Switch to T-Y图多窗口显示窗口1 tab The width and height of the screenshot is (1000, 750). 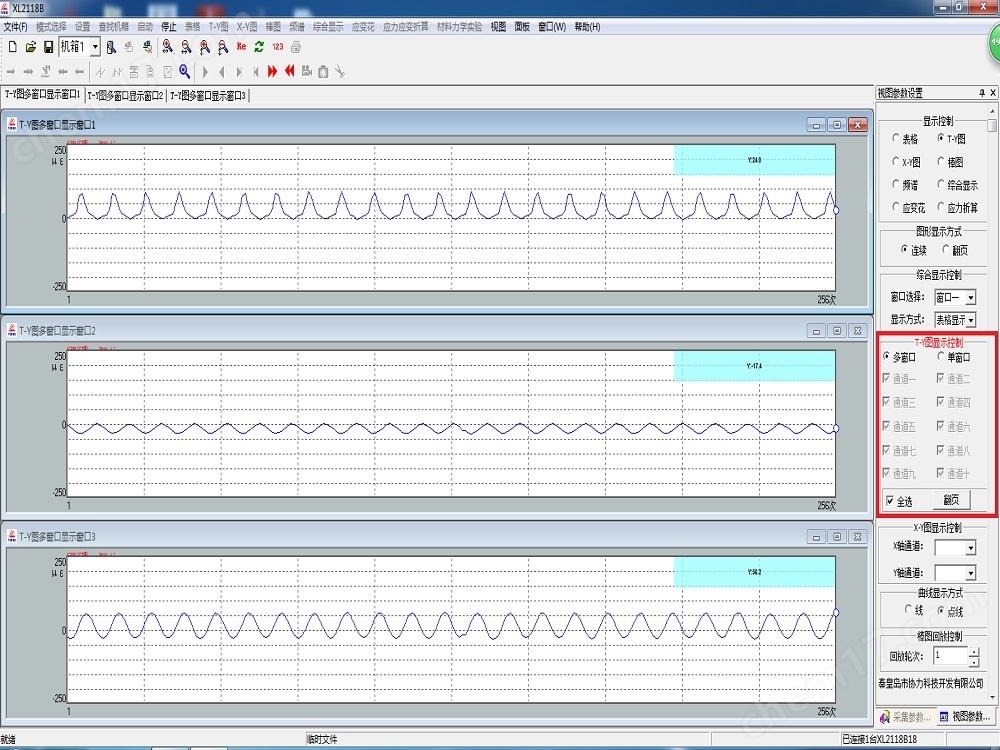tap(42, 94)
